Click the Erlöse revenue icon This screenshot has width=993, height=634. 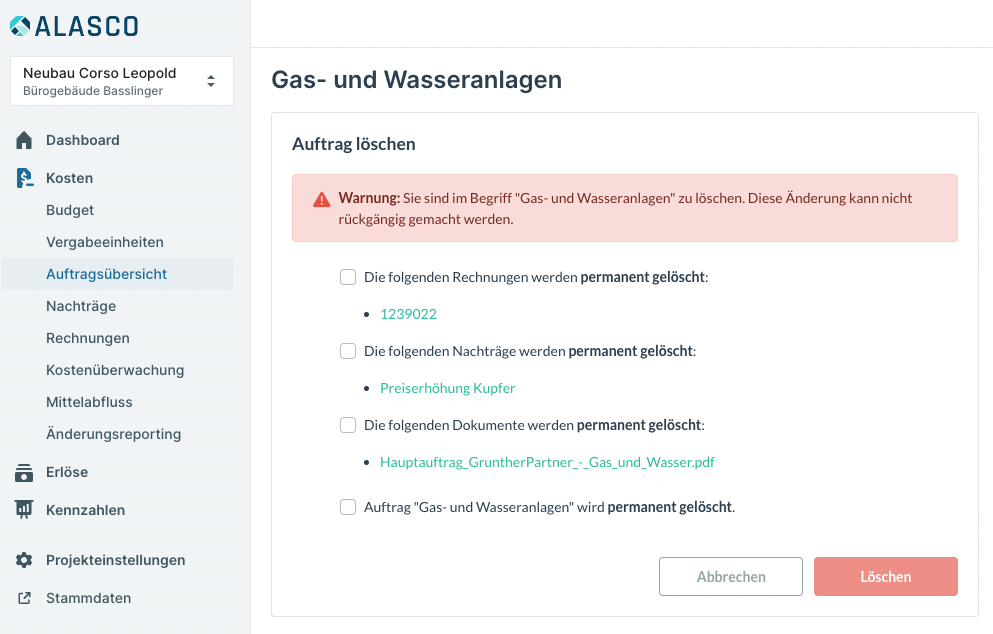point(24,472)
